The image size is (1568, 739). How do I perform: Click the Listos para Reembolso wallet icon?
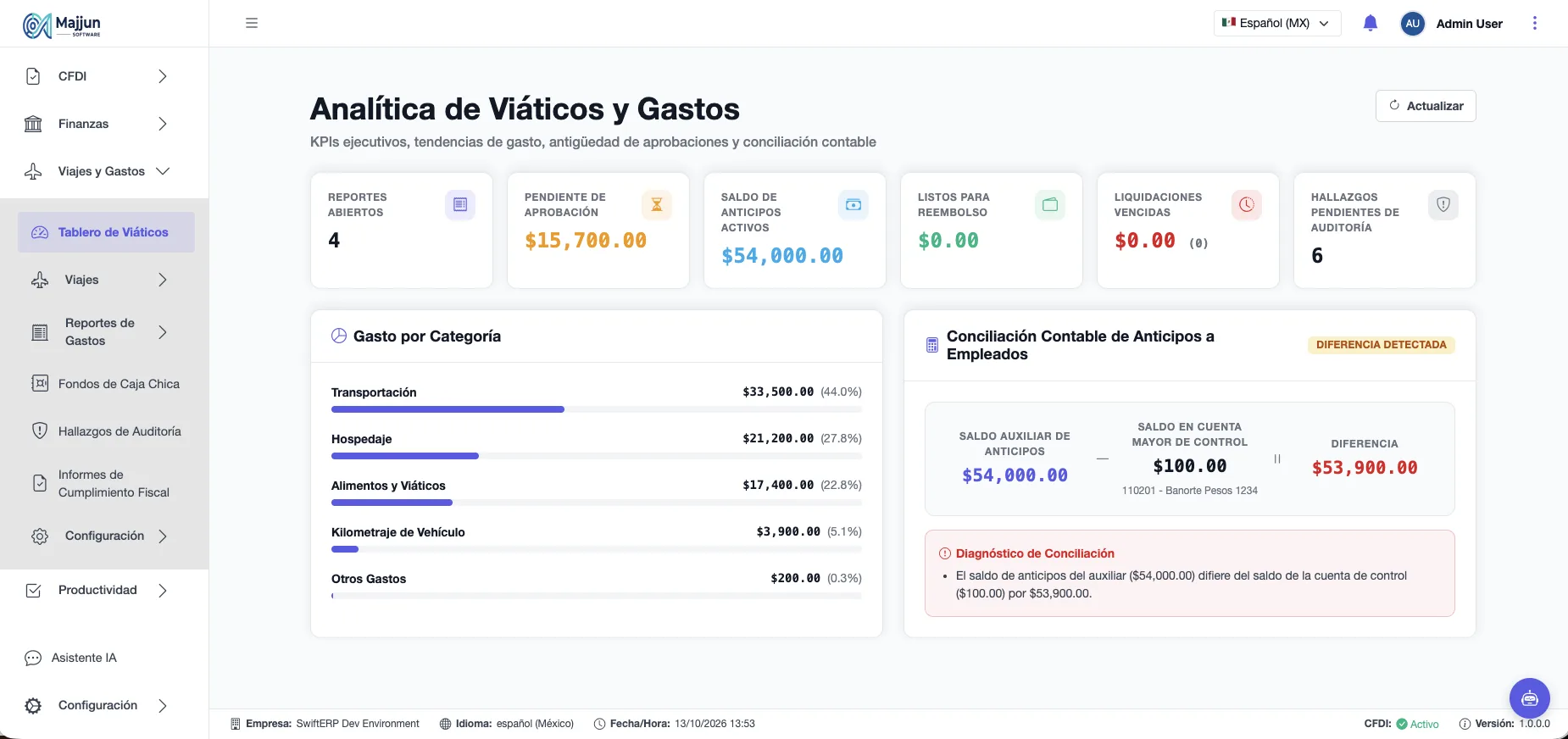point(1050,204)
